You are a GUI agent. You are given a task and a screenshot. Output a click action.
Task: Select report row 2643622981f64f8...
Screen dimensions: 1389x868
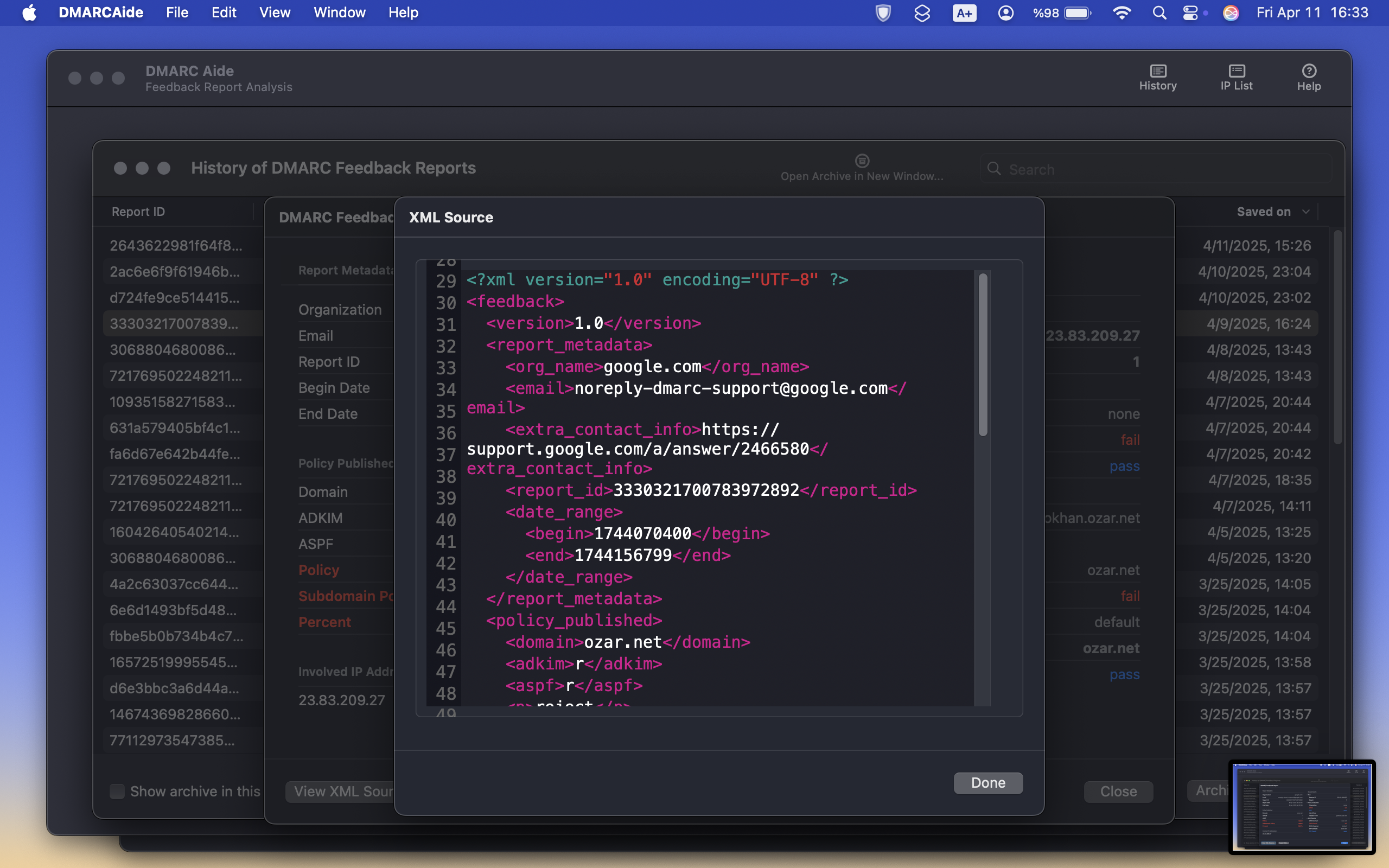pos(176,245)
